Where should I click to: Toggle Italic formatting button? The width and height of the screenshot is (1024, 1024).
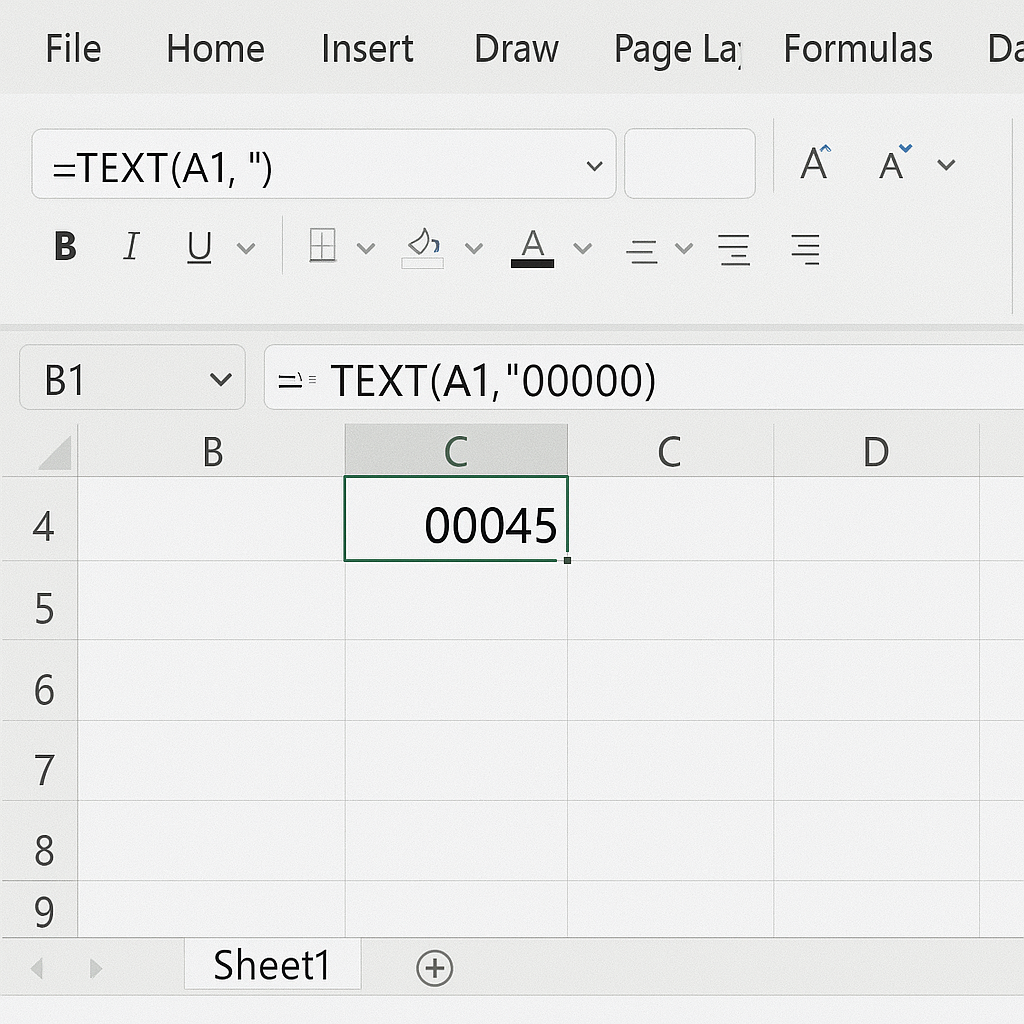[131, 247]
